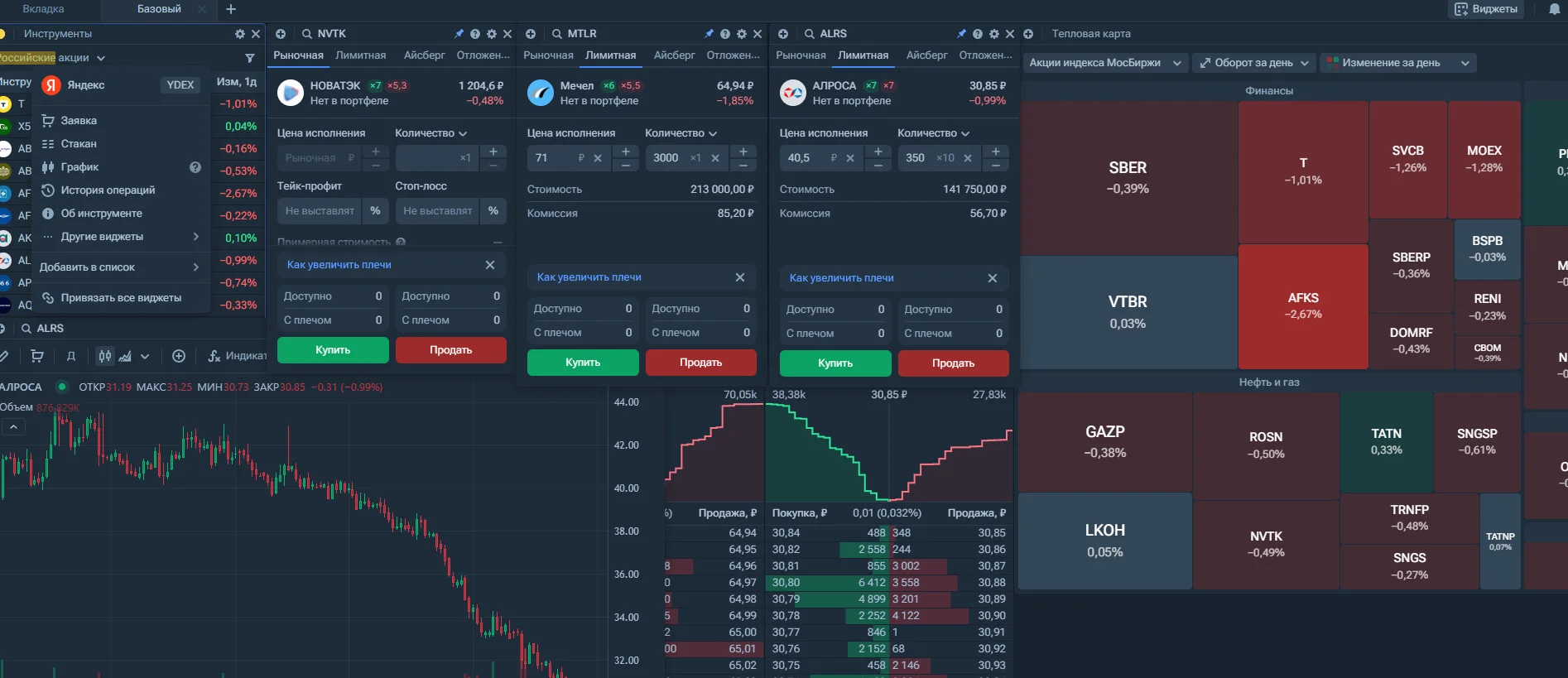Open help for the ALRS order widget

[x=978, y=34]
